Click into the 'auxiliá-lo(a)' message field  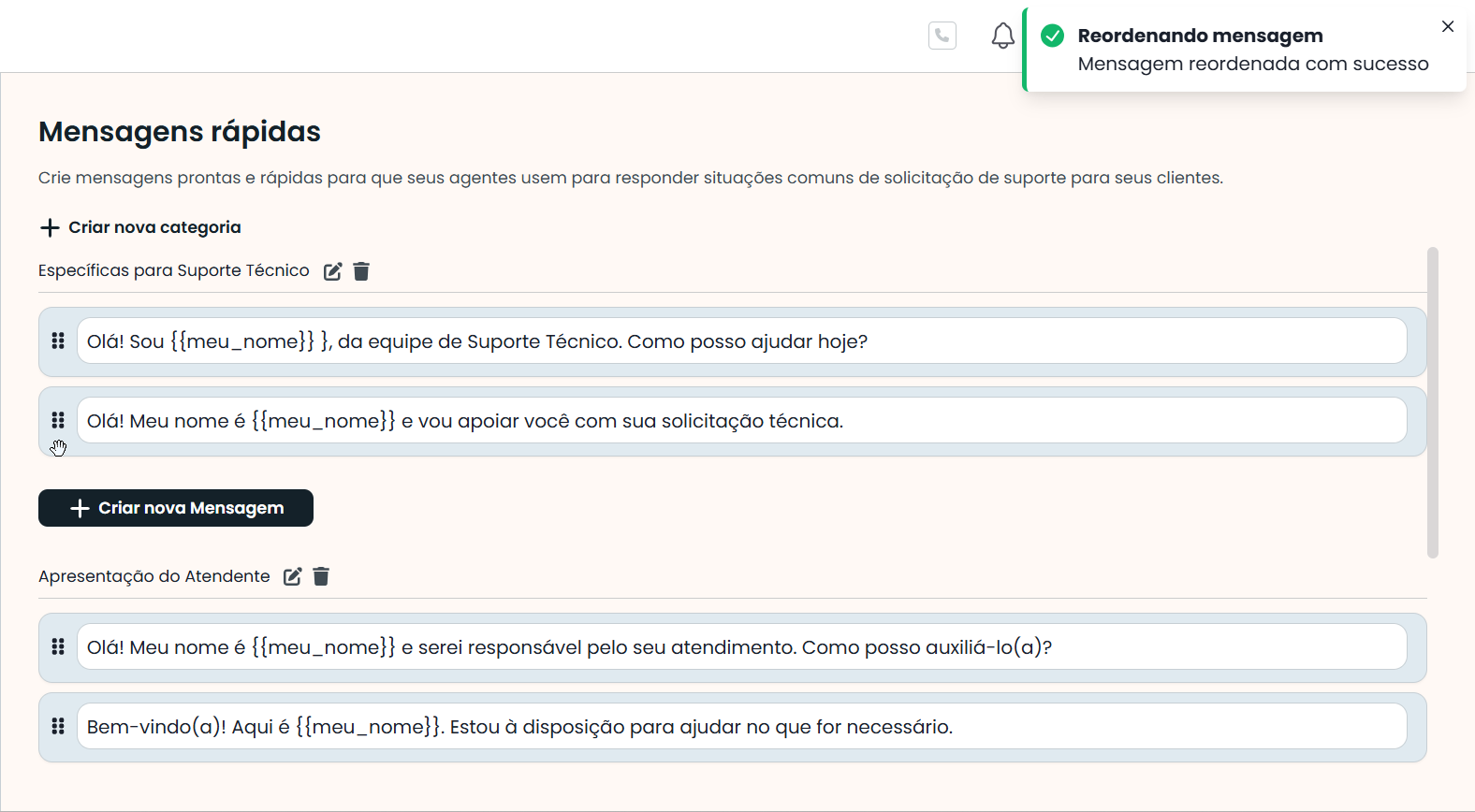click(741, 647)
